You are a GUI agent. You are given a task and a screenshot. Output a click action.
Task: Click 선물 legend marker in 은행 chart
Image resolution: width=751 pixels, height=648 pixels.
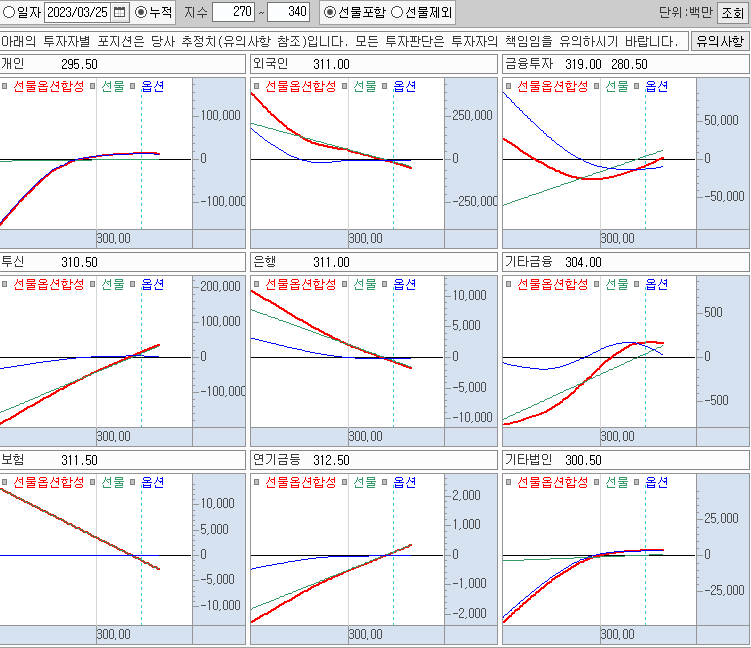pyautogui.click(x=343, y=285)
